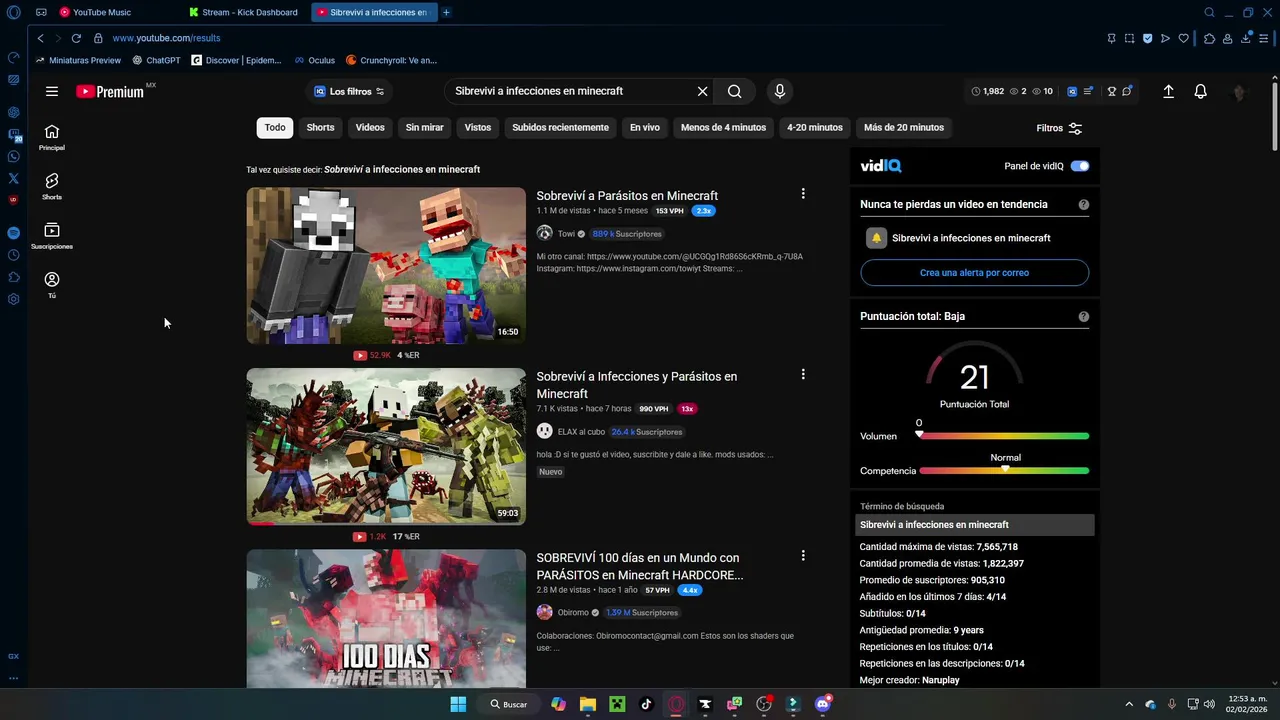Select the Sin mirar filter chip
This screenshot has height=720, width=1280.
[x=424, y=127]
